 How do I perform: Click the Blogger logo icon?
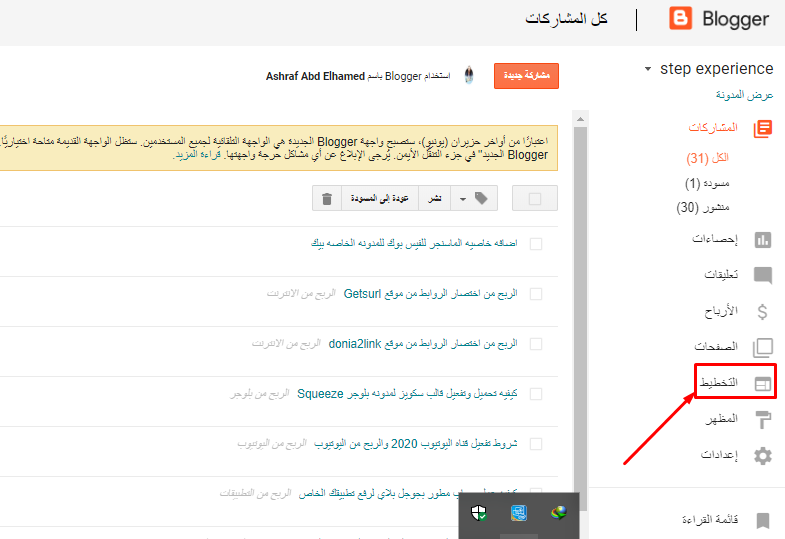[x=680, y=19]
